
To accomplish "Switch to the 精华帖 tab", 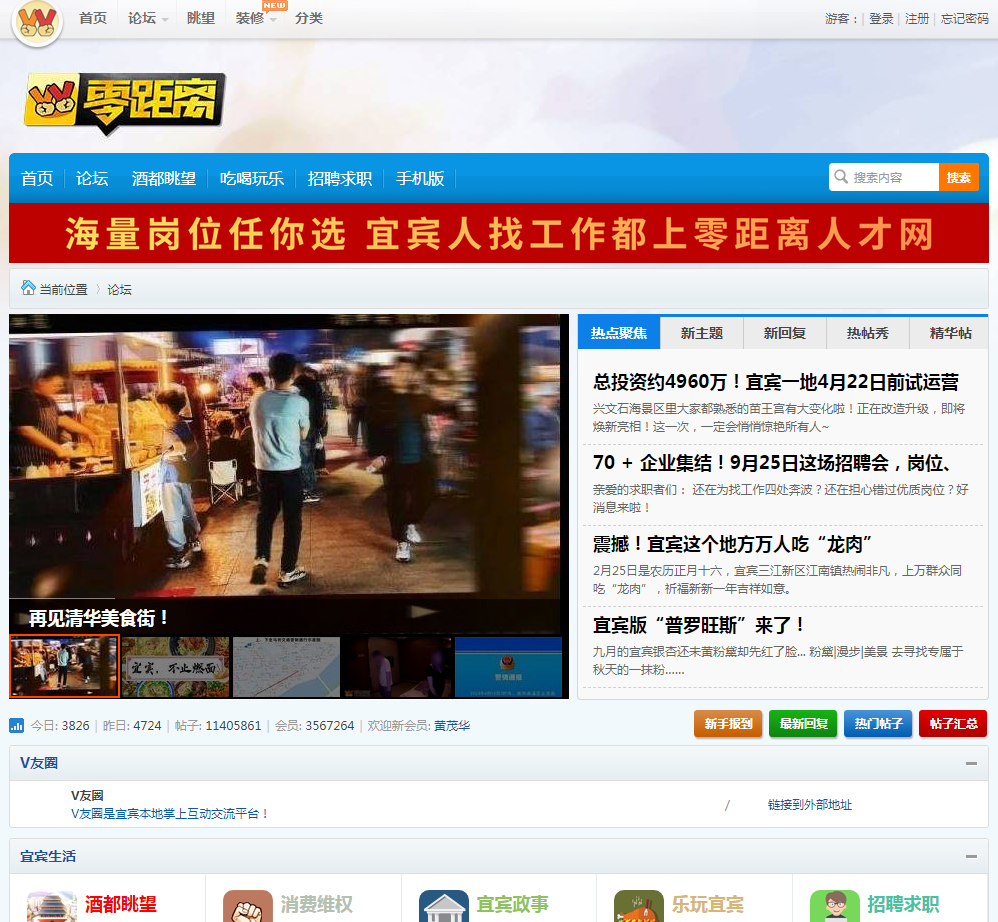I will (x=949, y=333).
